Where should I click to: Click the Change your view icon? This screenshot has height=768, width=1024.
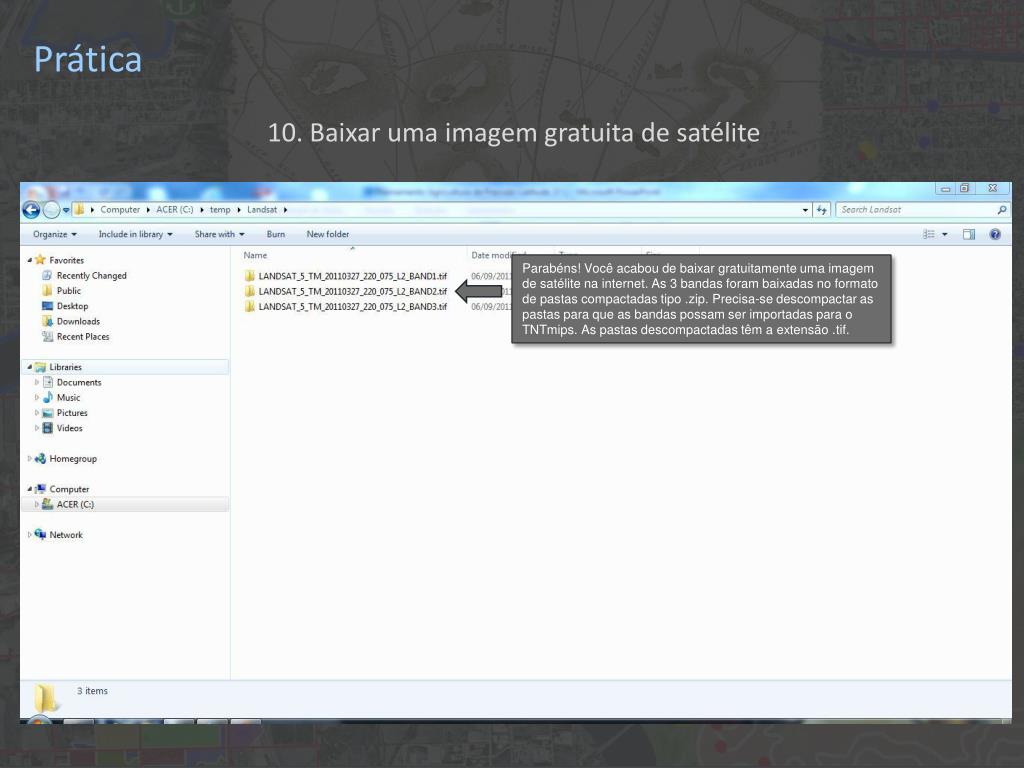(929, 234)
